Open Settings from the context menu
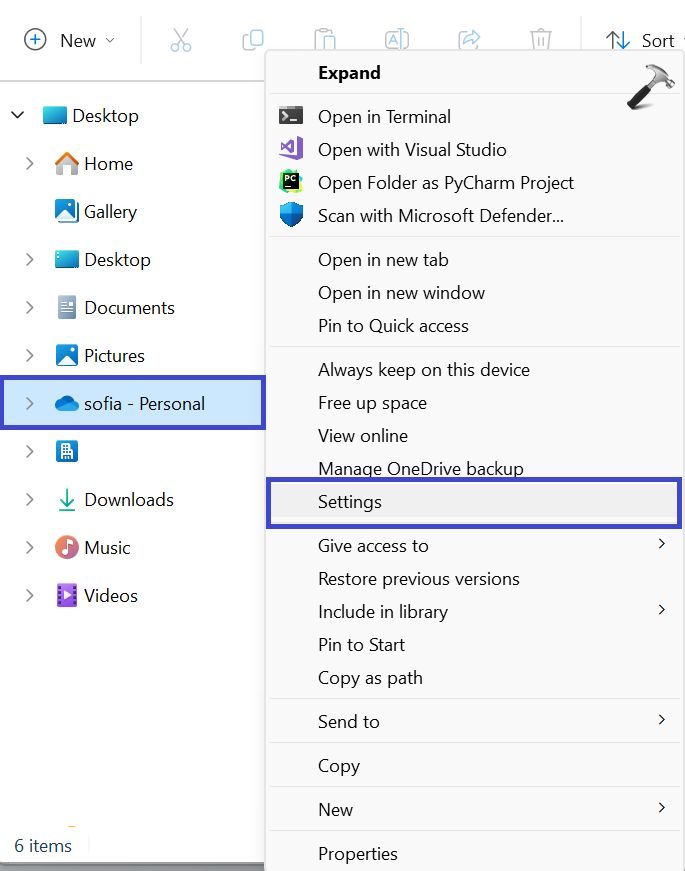Image resolution: width=685 pixels, height=871 pixels. coord(350,502)
